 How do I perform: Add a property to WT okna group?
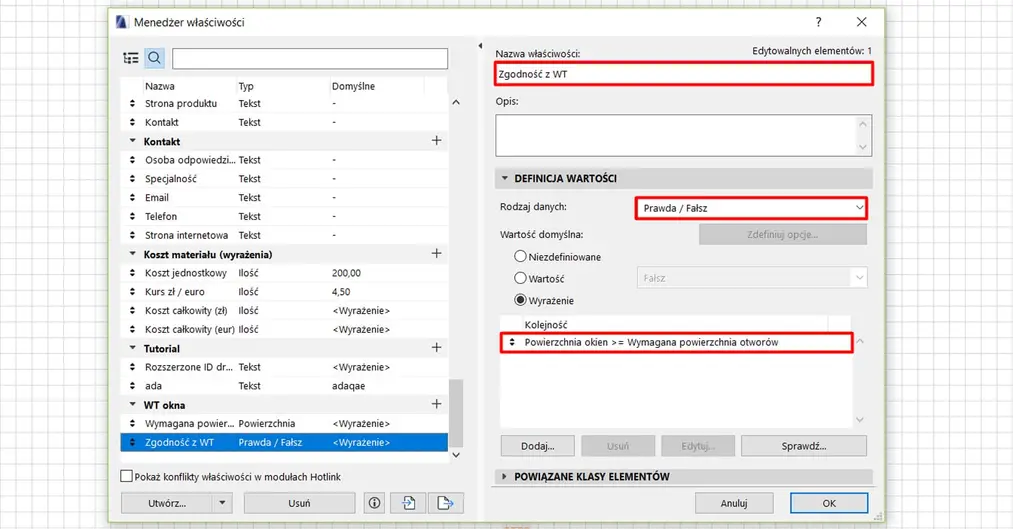click(437, 404)
